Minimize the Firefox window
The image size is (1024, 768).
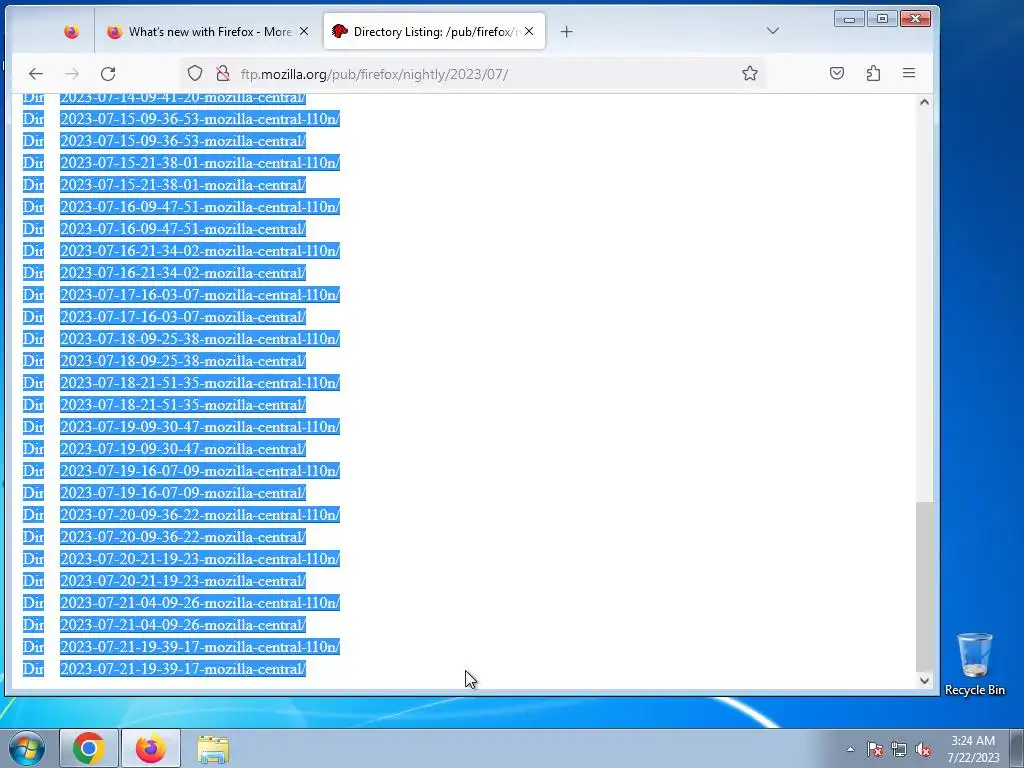pos(849,19)
